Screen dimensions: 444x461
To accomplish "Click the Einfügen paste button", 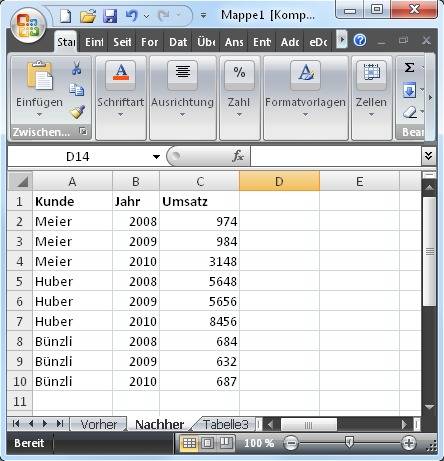I will pyautogui.click(x=39, y=89).
